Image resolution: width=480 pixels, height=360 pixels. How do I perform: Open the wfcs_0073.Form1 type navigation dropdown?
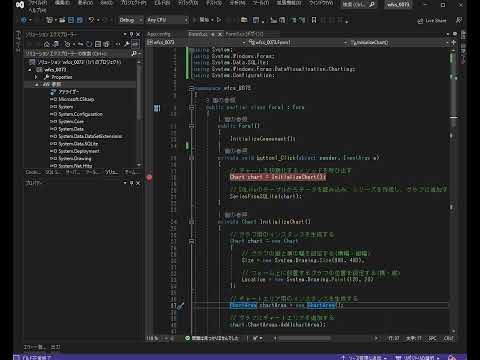tap(298, 42)
